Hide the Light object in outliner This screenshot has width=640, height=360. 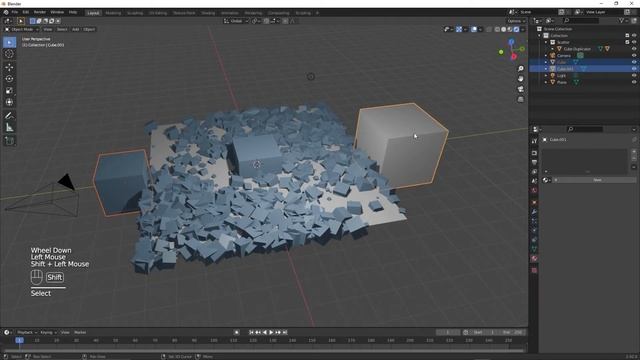coord(634,76)
